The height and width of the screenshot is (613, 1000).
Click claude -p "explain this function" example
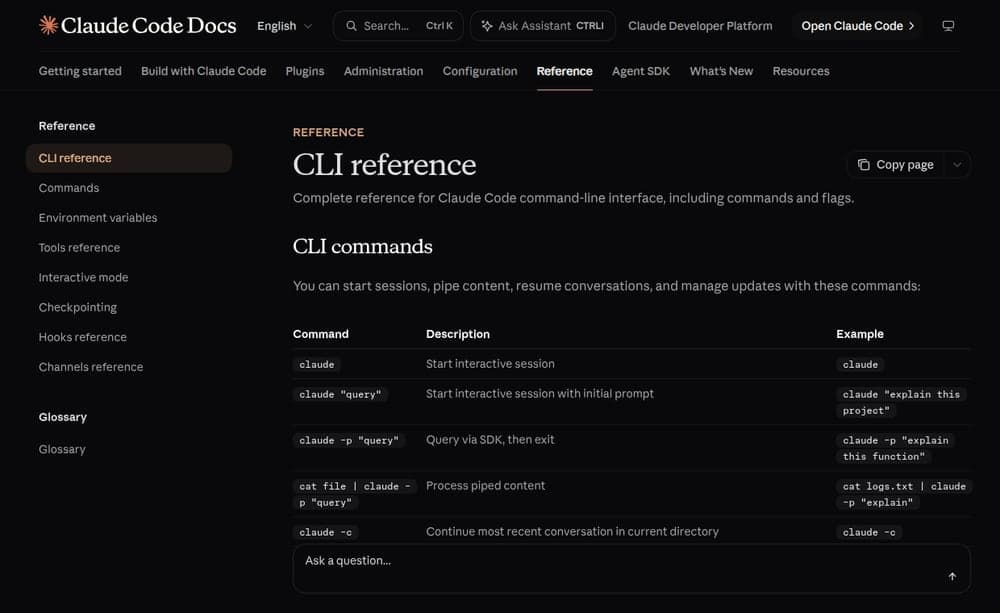coord(895,448)
